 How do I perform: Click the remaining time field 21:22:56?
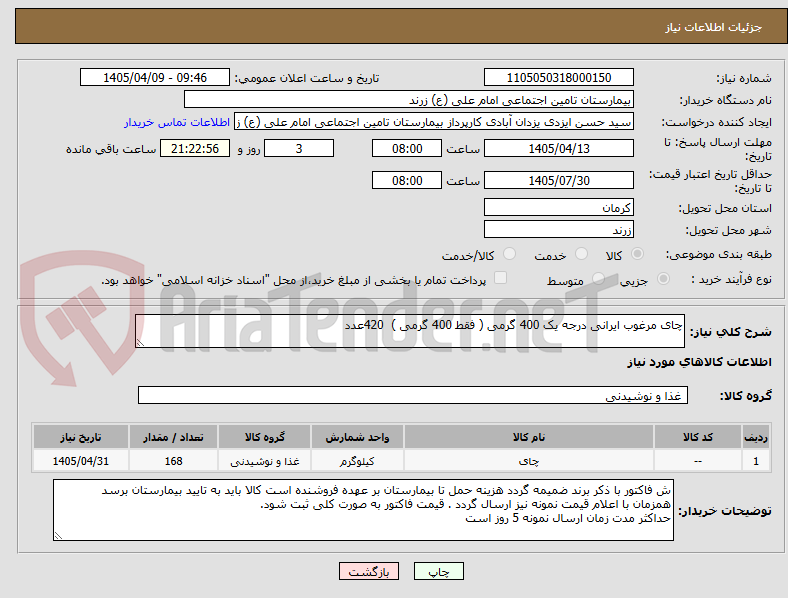(195, 148)
